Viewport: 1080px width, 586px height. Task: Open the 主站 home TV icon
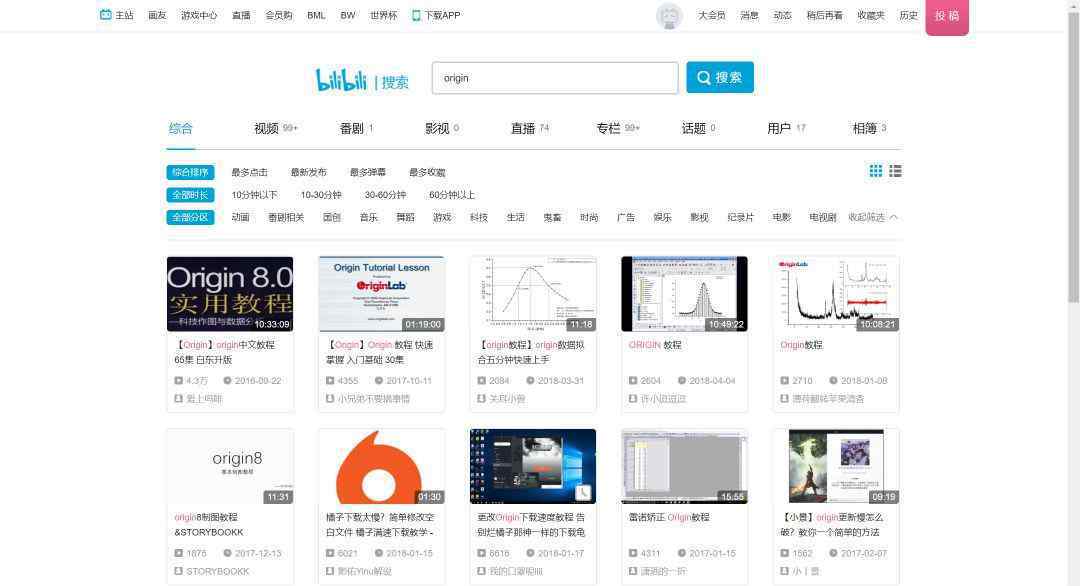[105, 14]
